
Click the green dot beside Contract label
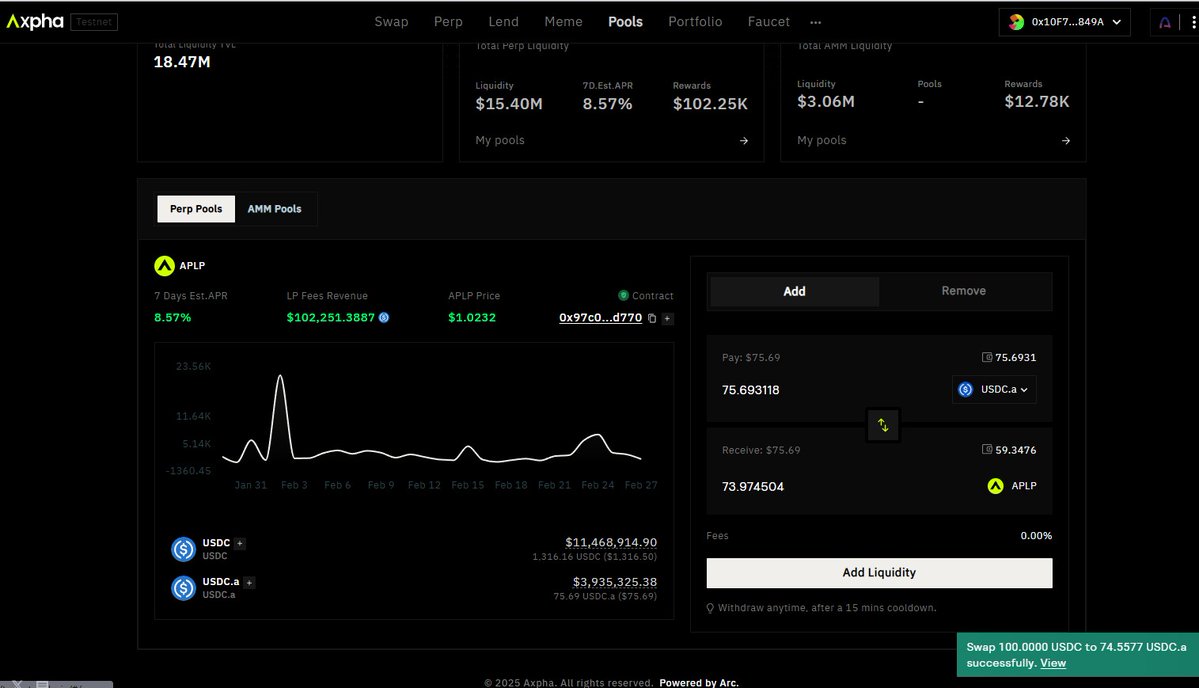coord(623,295)
